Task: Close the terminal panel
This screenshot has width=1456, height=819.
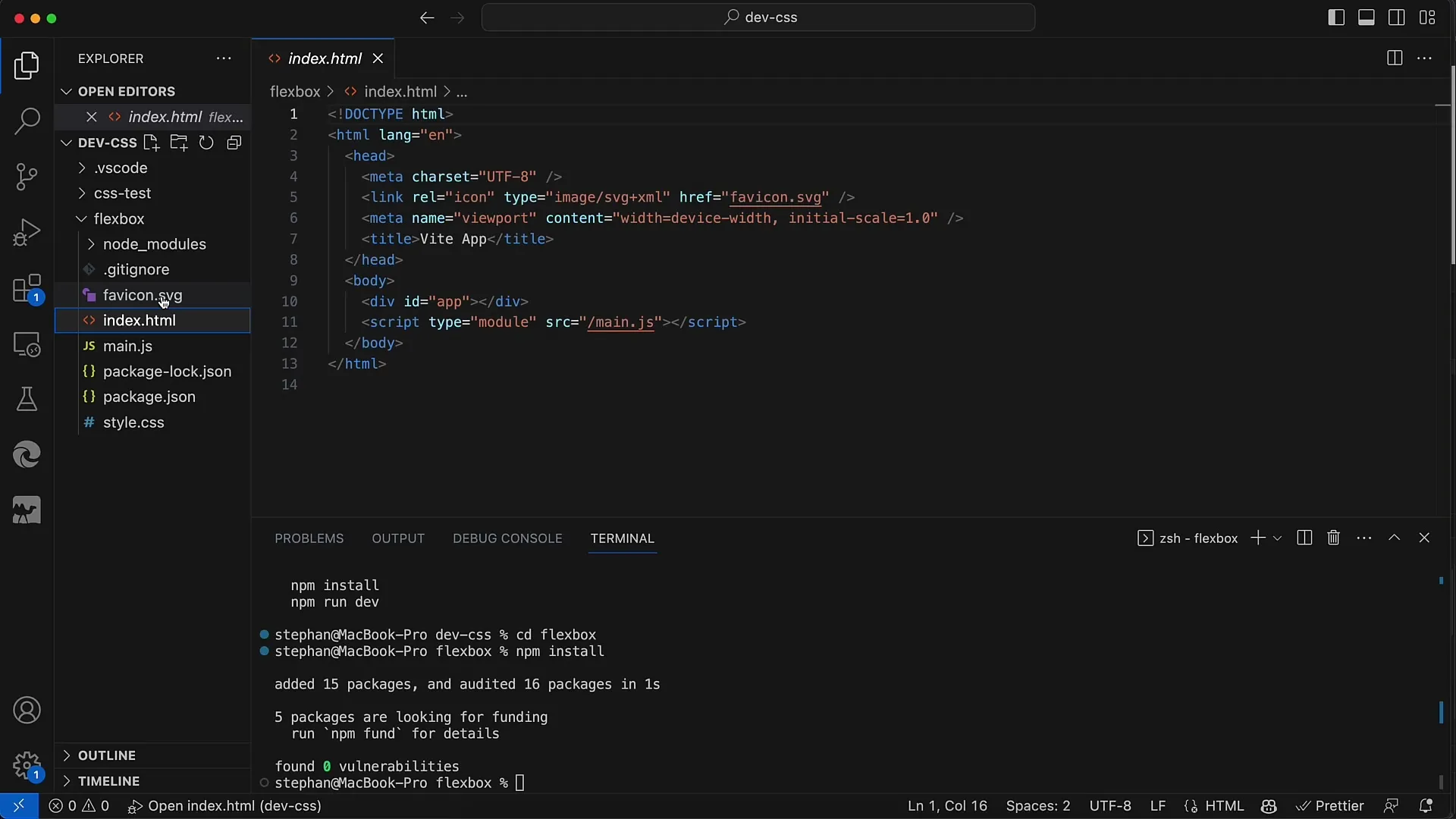Action: click(x=1424, y=538)
